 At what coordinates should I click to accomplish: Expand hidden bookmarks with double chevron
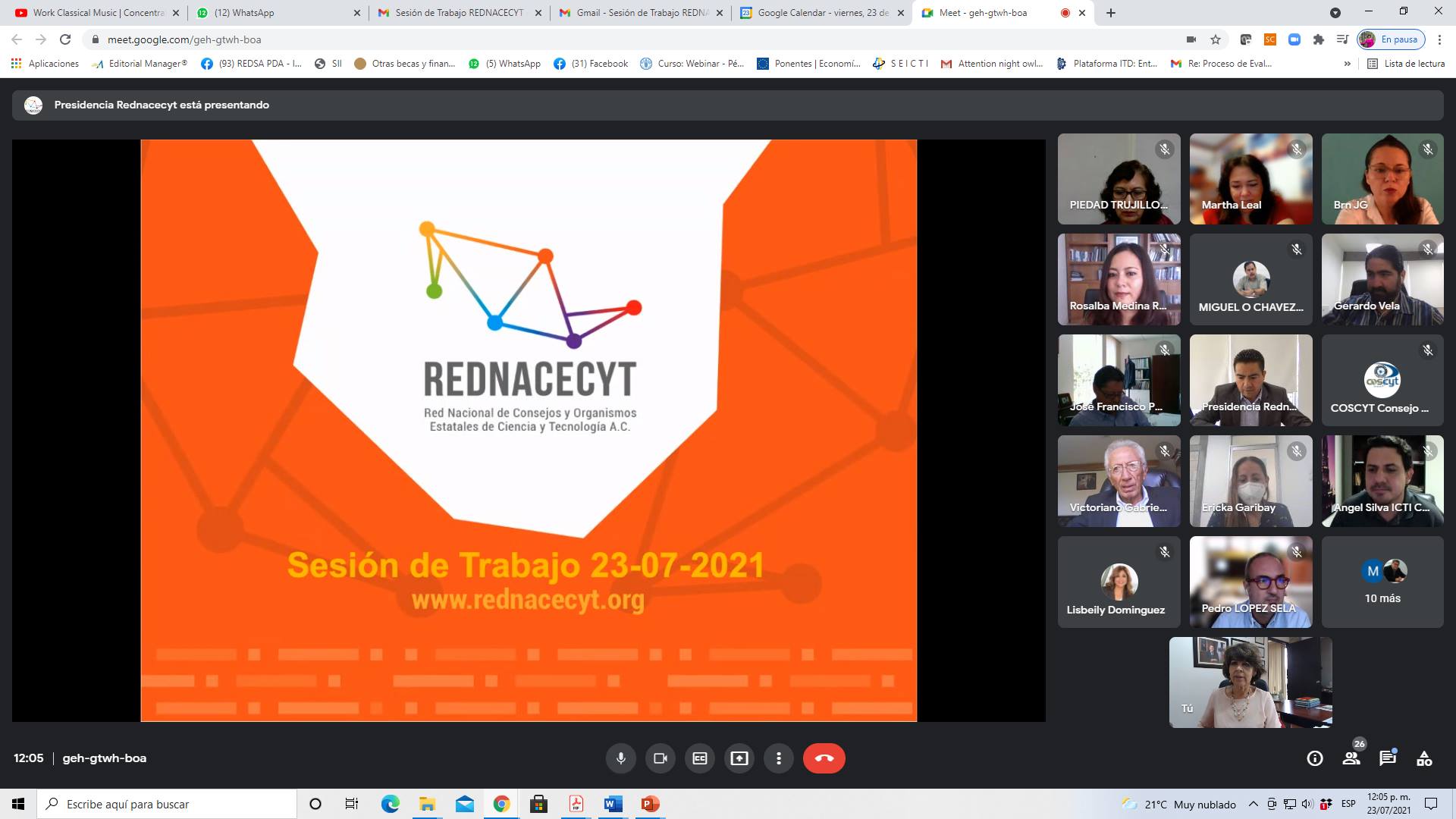tap(1347, 64)
